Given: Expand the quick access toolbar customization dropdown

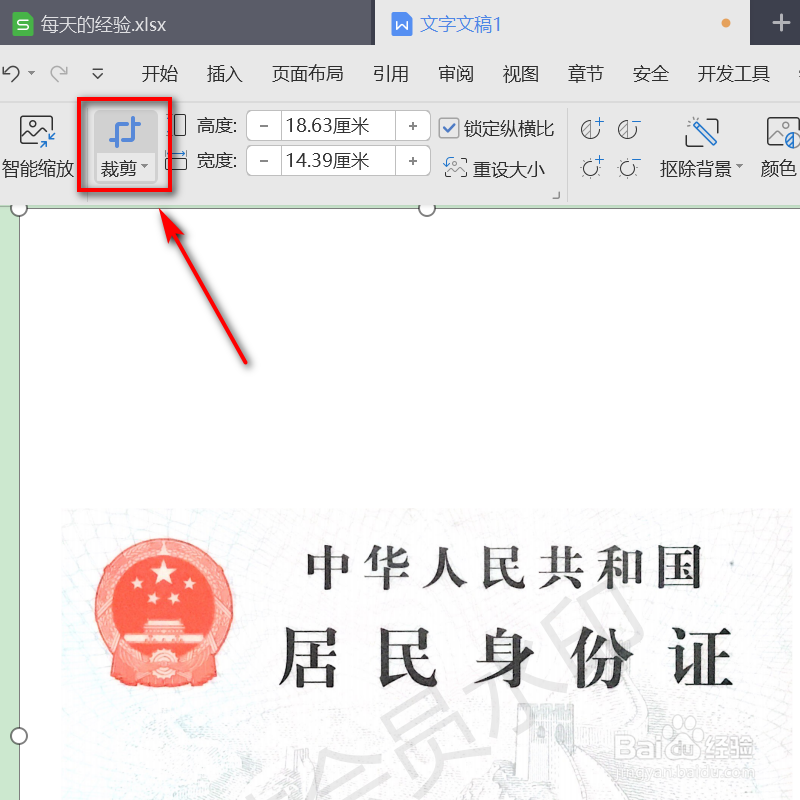Looking at the screenshot, I should pyautogui.click(x=97, y=74).
